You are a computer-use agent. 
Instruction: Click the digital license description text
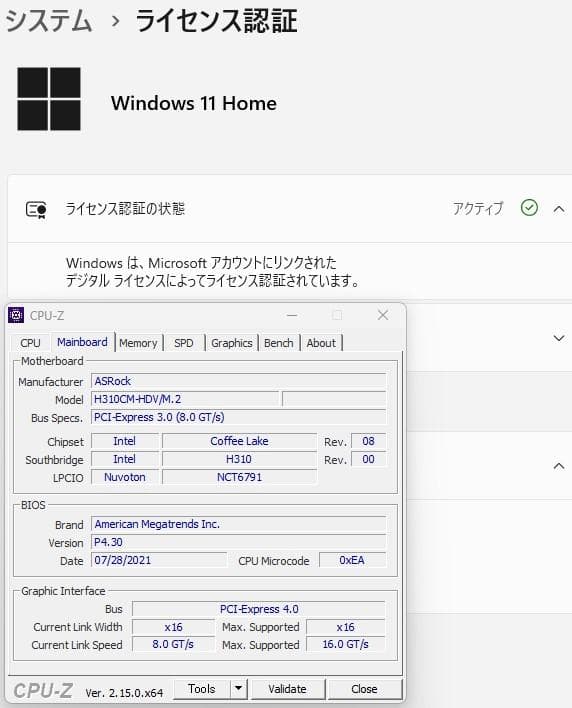click(x=212, y=272)
